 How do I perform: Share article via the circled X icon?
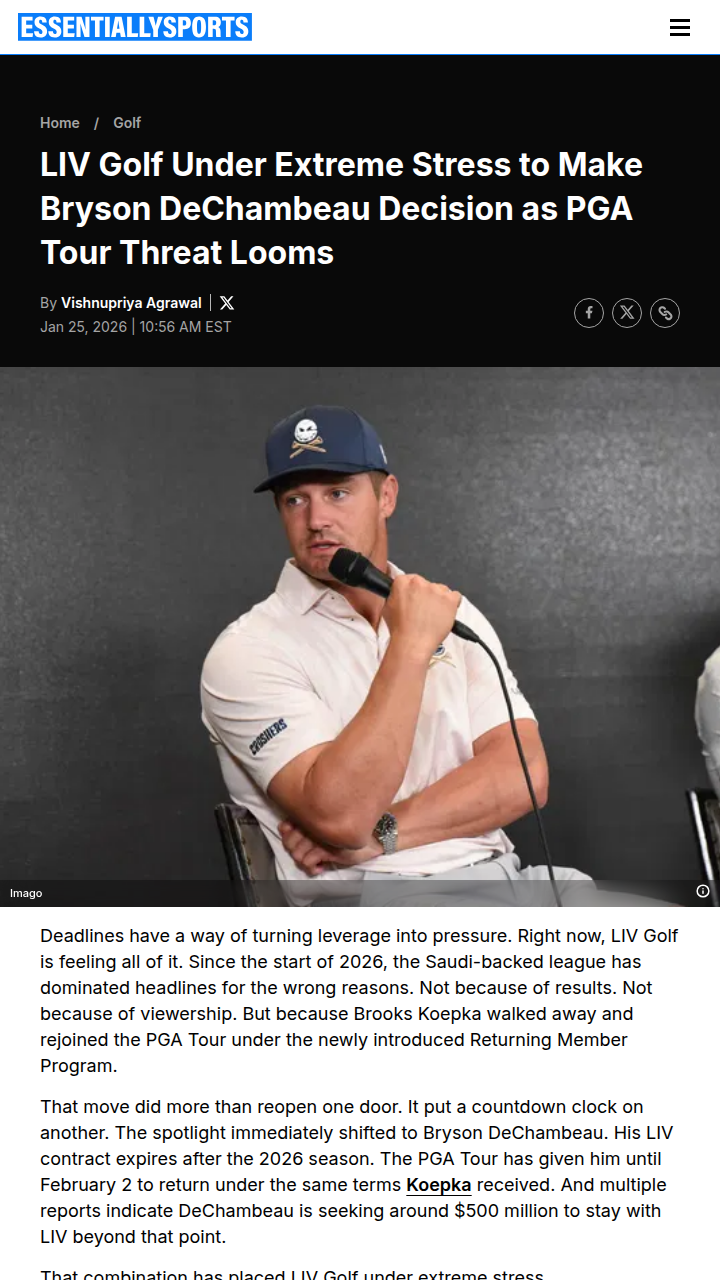point(627,313)
